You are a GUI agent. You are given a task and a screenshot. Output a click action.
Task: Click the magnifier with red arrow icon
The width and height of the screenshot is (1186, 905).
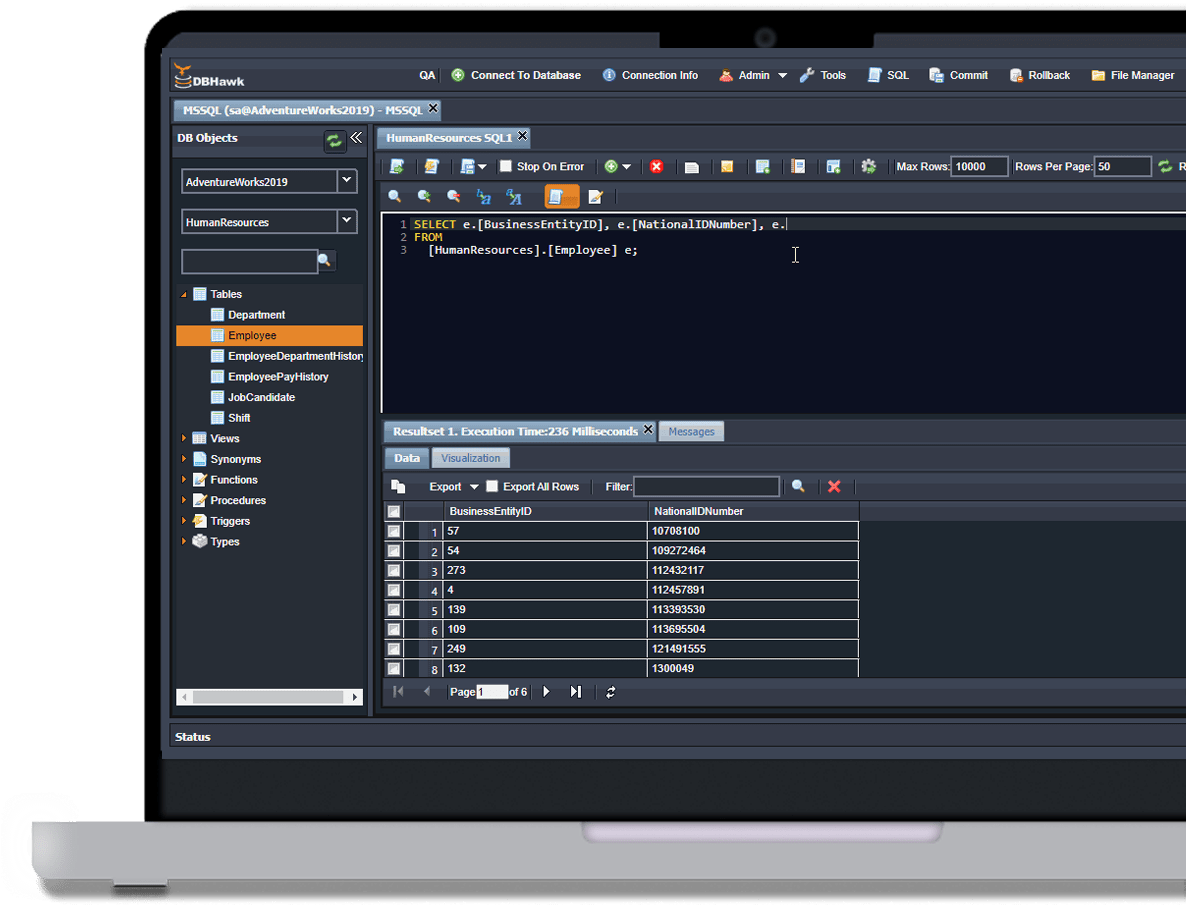[454, 197]
